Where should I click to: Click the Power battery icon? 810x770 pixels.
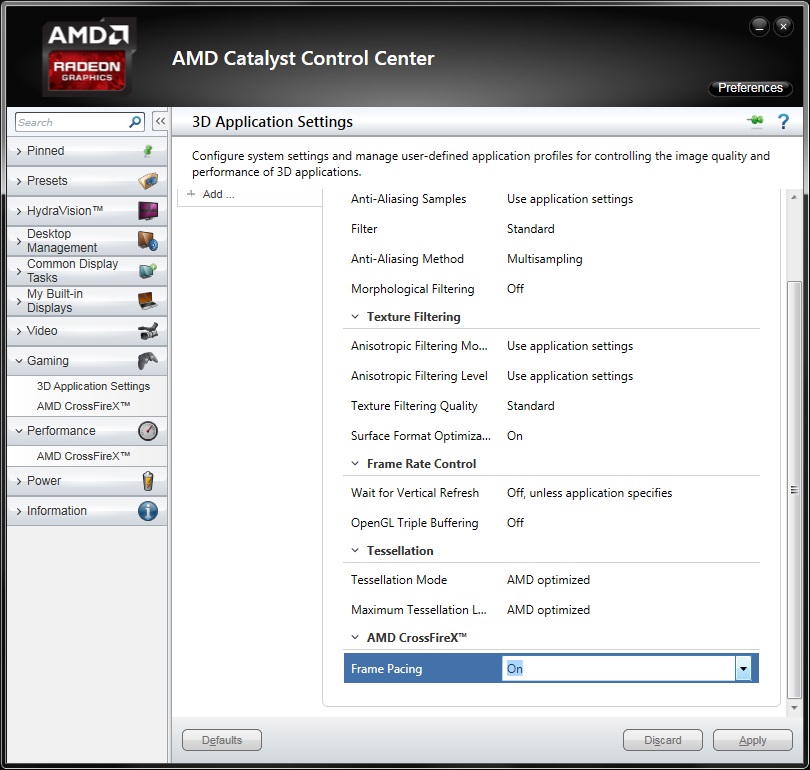(x=148, y=481)
